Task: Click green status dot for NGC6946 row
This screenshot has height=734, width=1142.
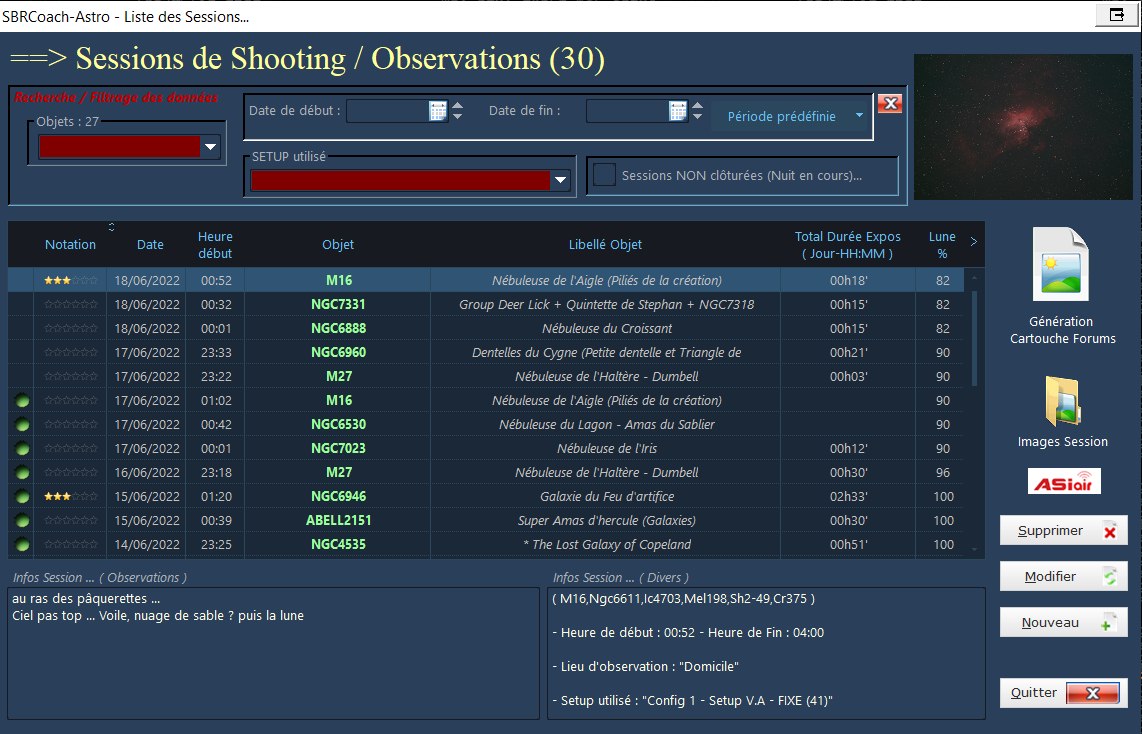Action: click(x=22, y=497)
